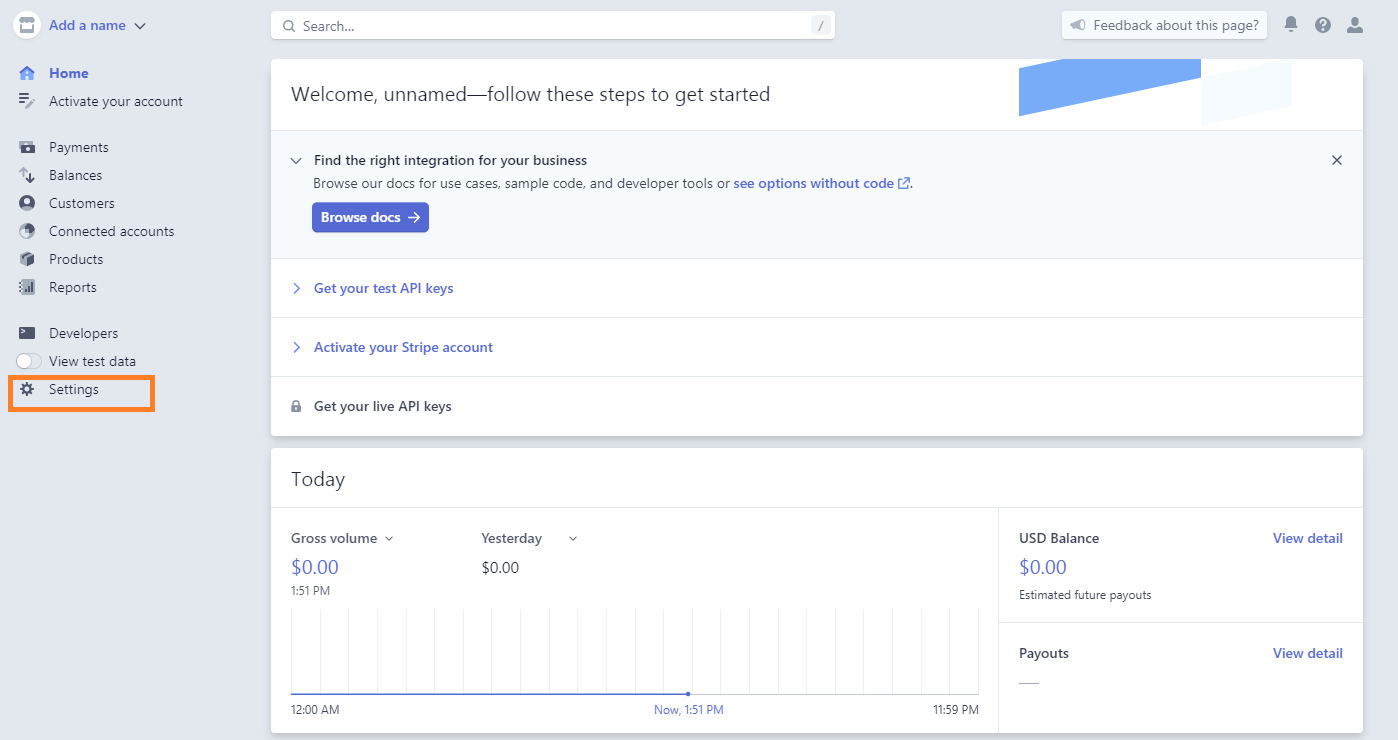The image size is (1398, 740).
Task: Open the Add a name account dropdown
Action: [97, 25]
